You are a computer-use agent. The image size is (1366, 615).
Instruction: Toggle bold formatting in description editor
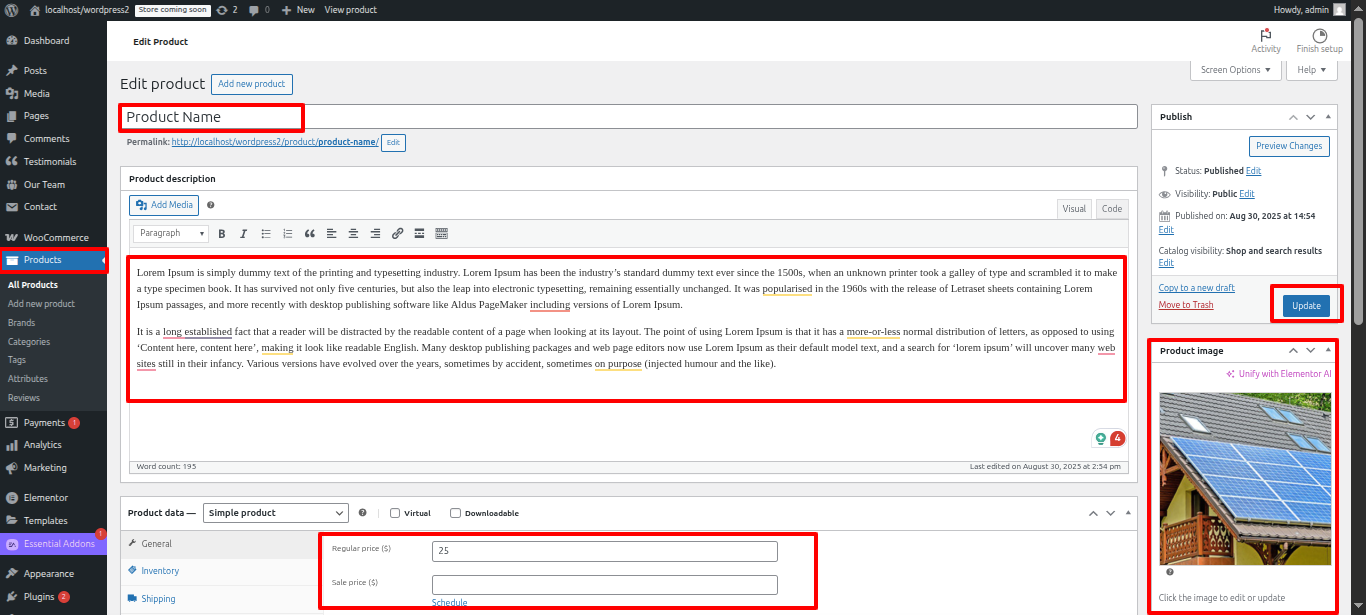tap(222, 233)
